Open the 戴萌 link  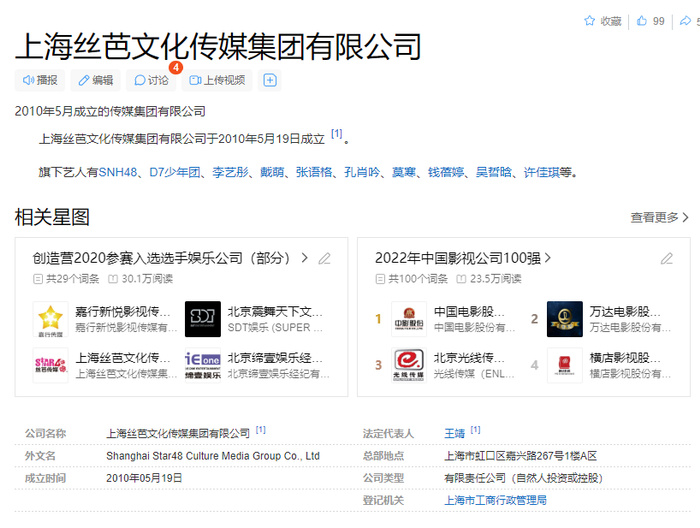[x=272, y=172]
